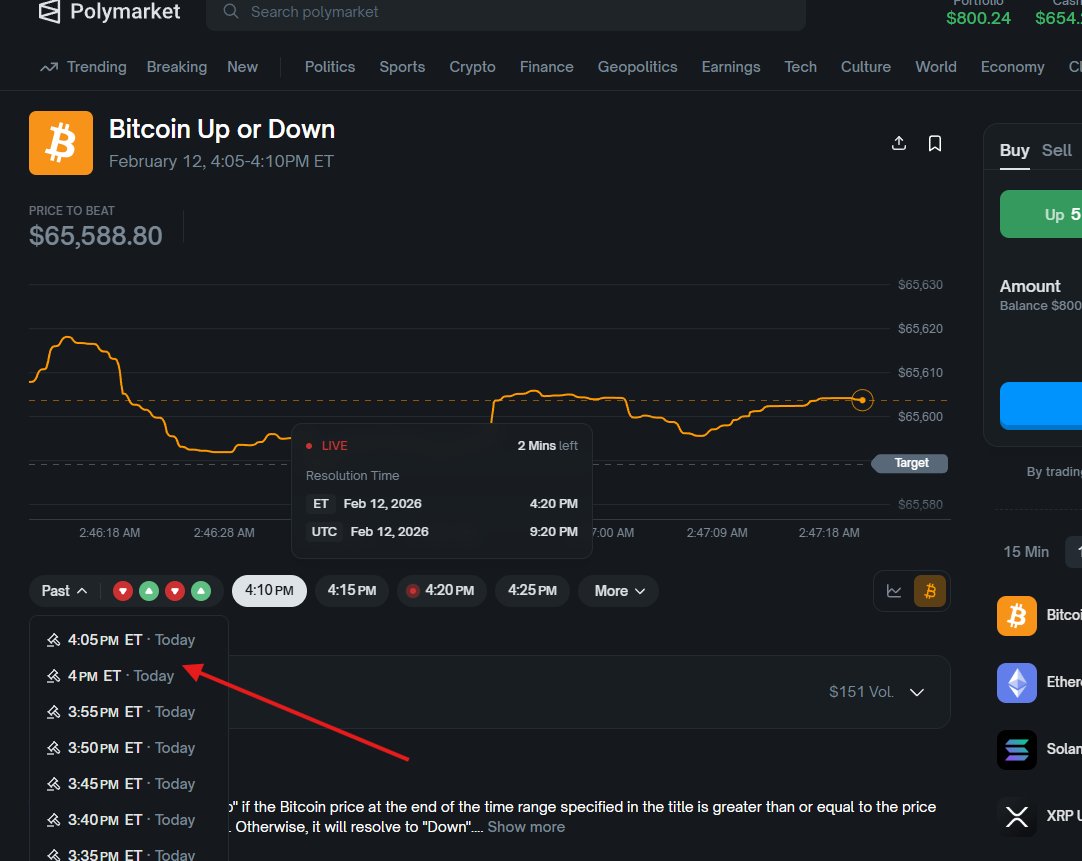Open Bitcoin icon in sidebar list
This screenshot has width=1082, height=861.
tap(1016, 615)
